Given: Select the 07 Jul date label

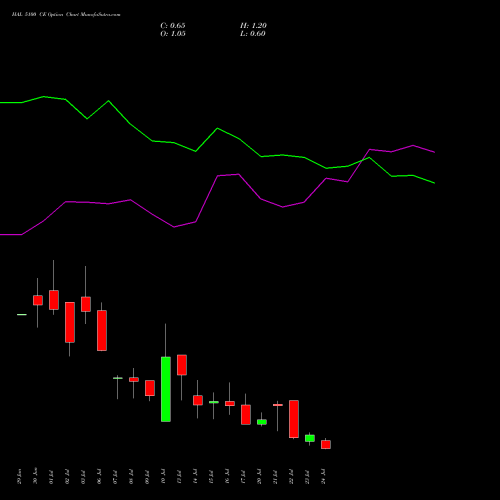Looking at the screenshot, I should click(x=115, y=477).
